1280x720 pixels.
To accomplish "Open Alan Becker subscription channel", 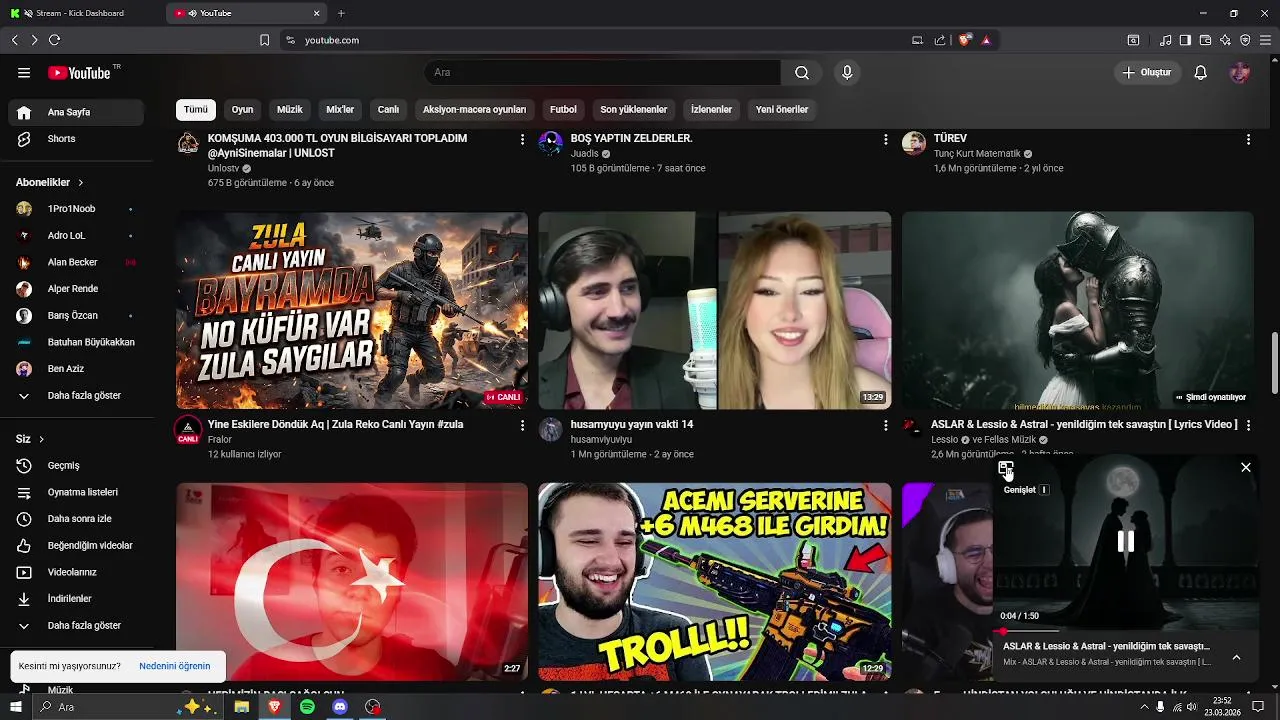I will 76,262.
